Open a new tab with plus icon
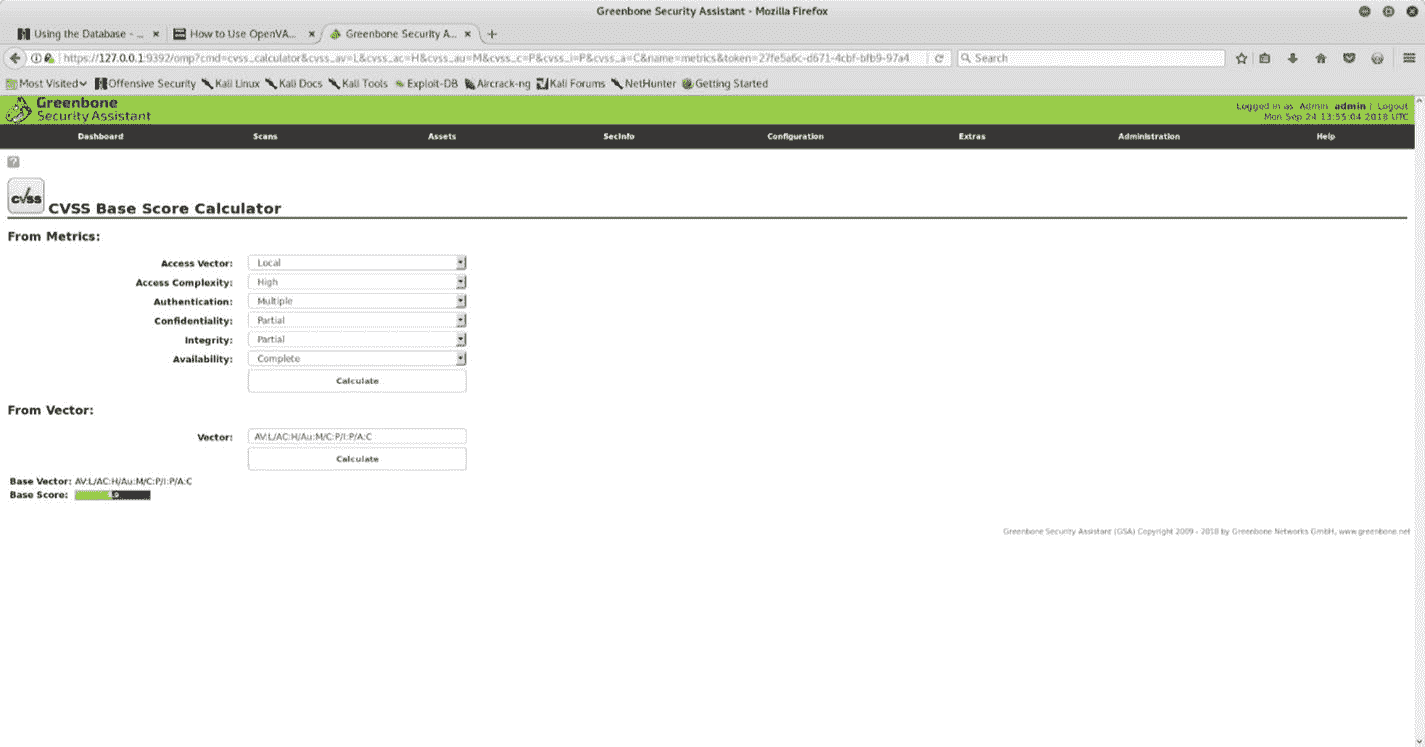Screen dimensions: 1425x747 click(x=491, y=34)
